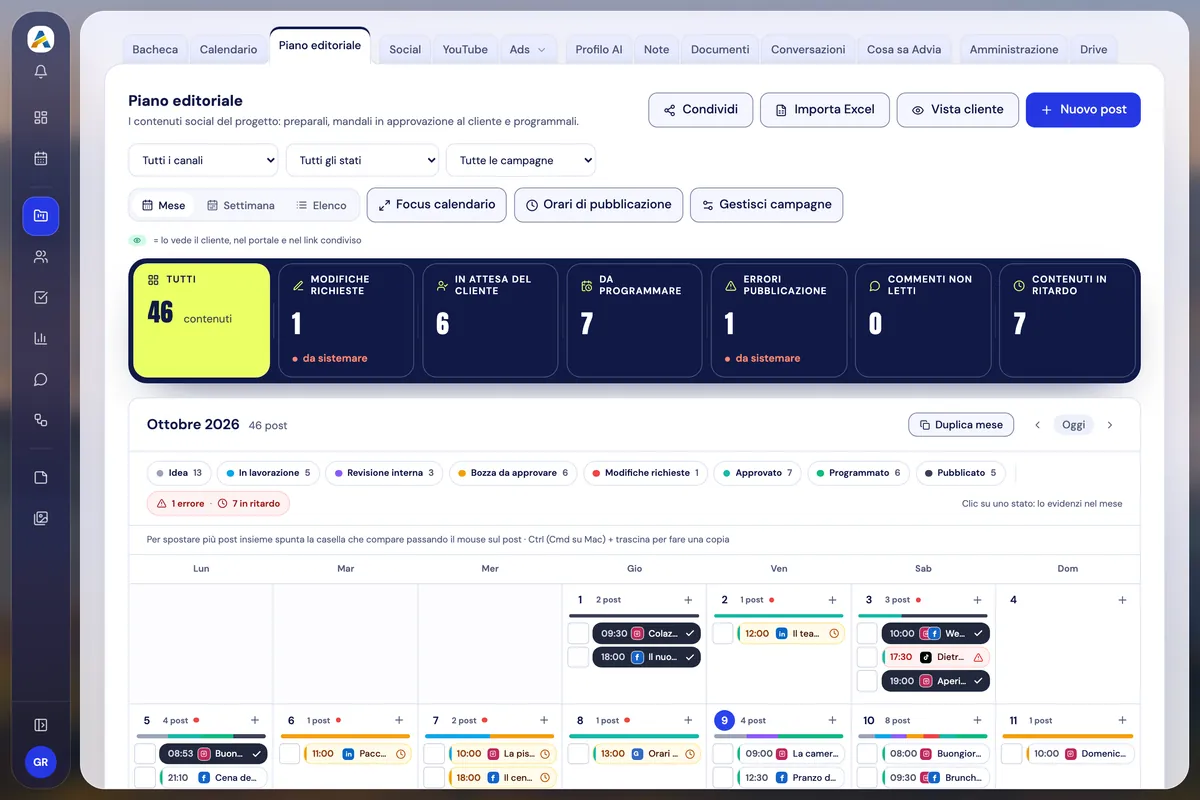Filter by Programmato status chip

858,473
